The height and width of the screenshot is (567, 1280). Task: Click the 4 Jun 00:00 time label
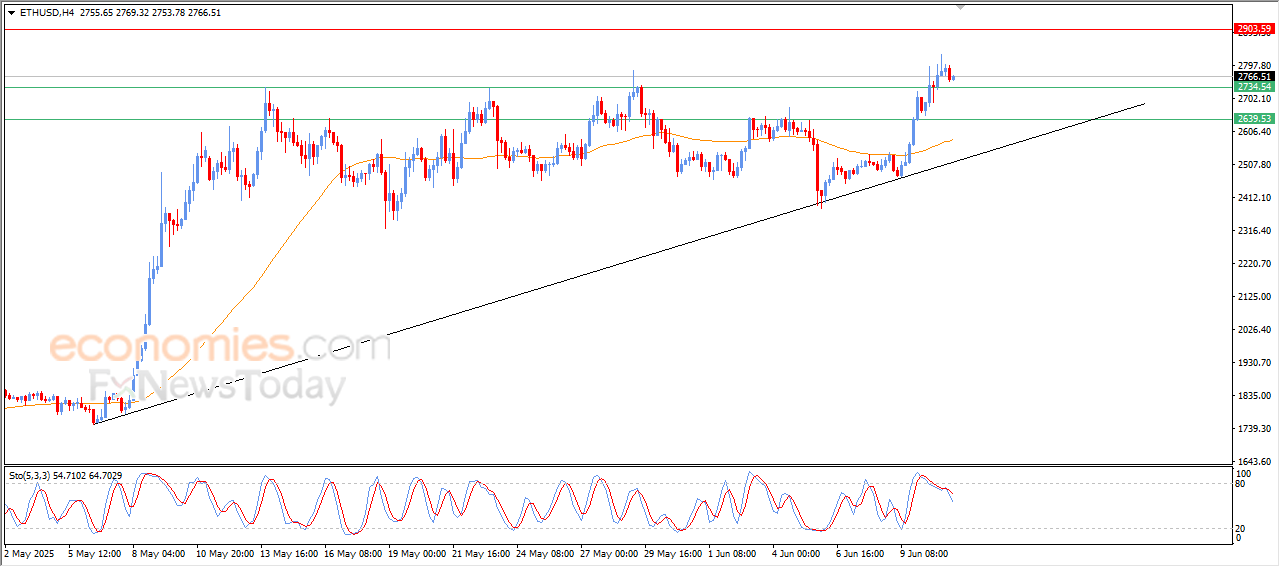797,552
